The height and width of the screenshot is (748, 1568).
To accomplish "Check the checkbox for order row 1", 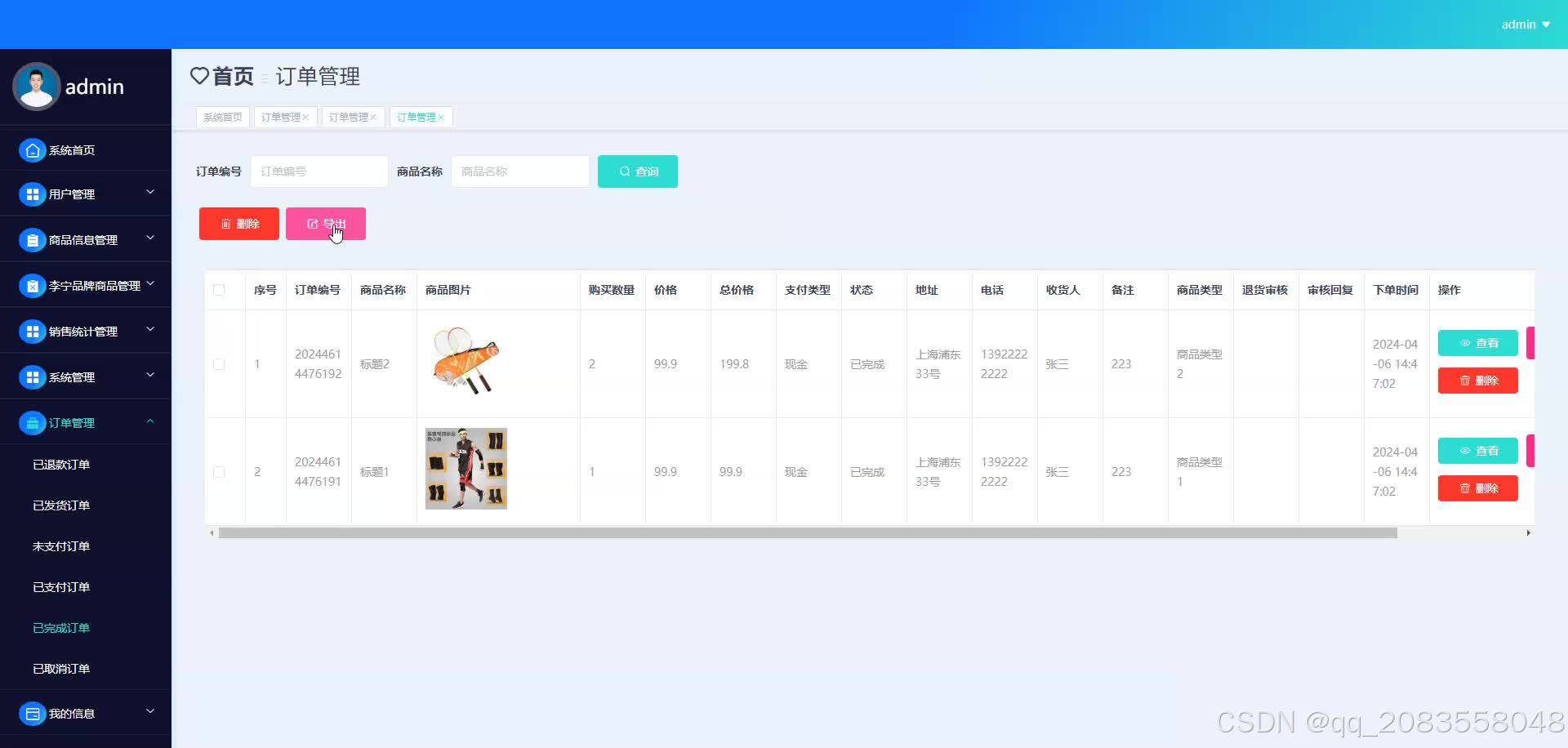I will [219, 364].
